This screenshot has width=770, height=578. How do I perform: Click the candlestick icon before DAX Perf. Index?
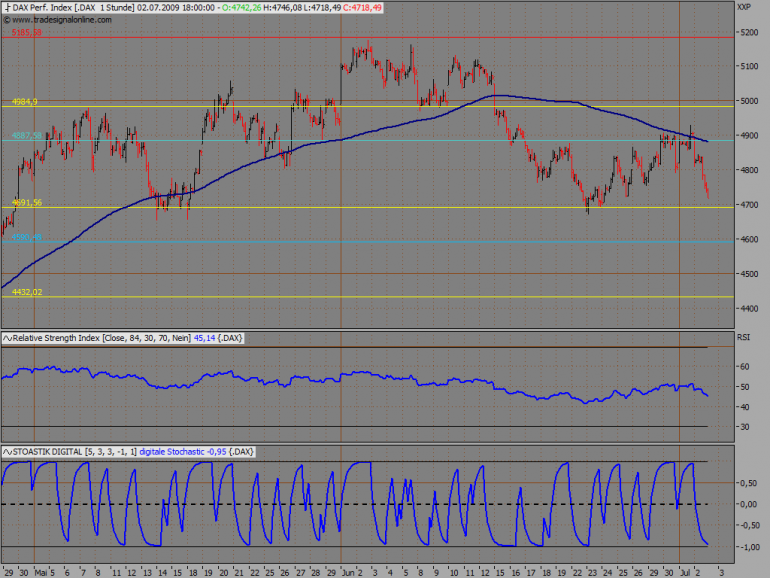tap(7, 8)
